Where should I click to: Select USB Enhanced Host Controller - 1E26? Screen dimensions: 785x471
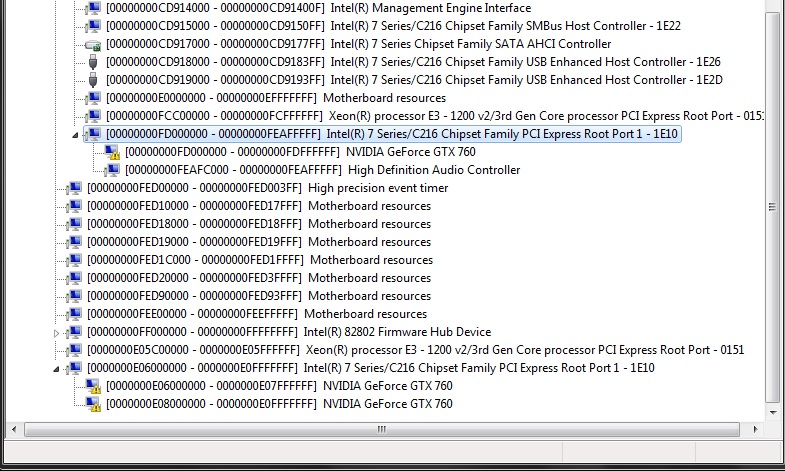413,62
